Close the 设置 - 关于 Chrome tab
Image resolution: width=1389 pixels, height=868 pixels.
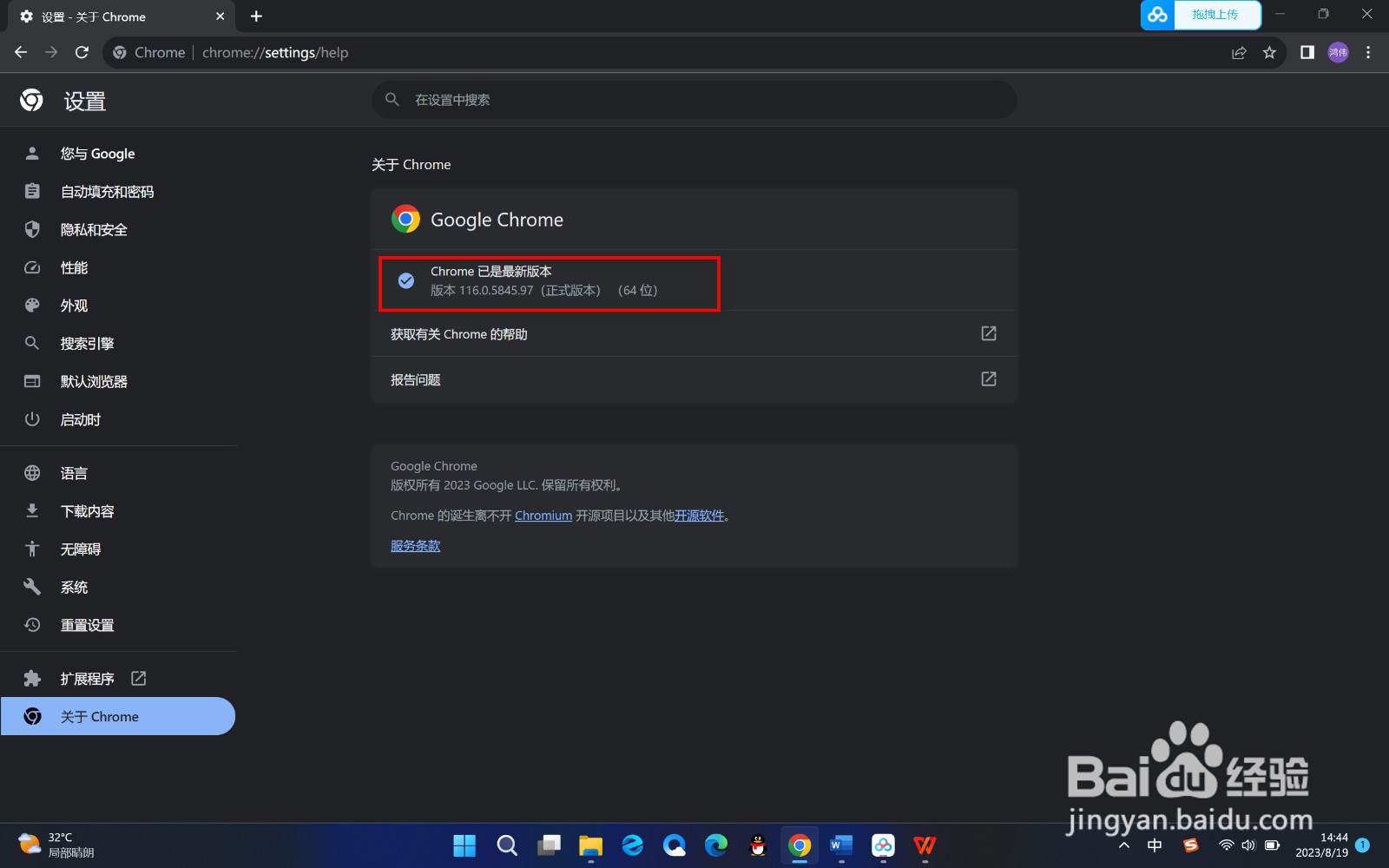click(220, 16)
